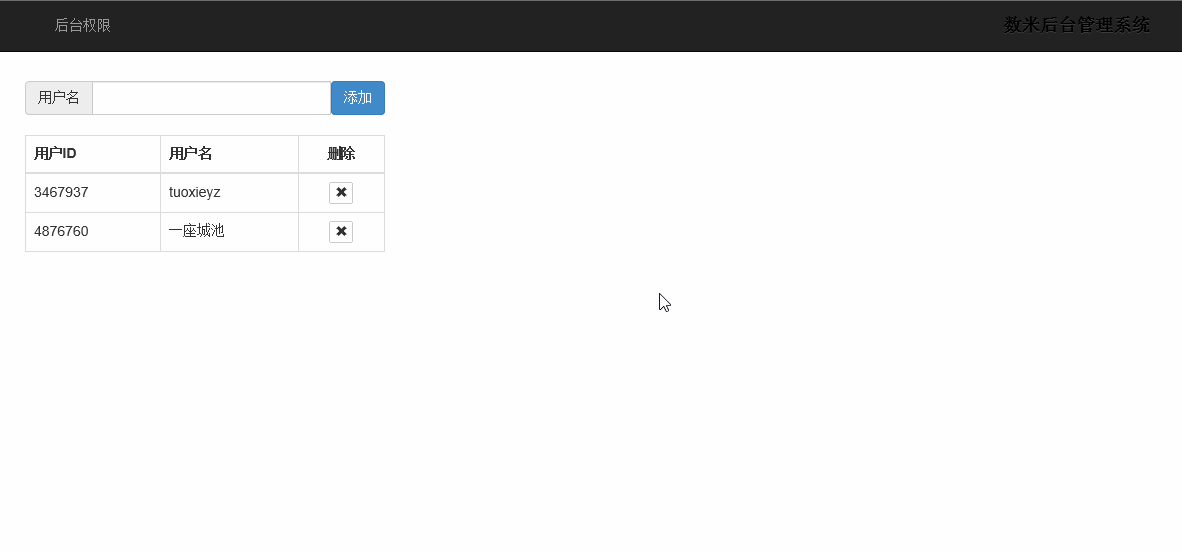Screen dimensions: 1182x551
Task: Click the 用户ID column header
Action: 93,155
